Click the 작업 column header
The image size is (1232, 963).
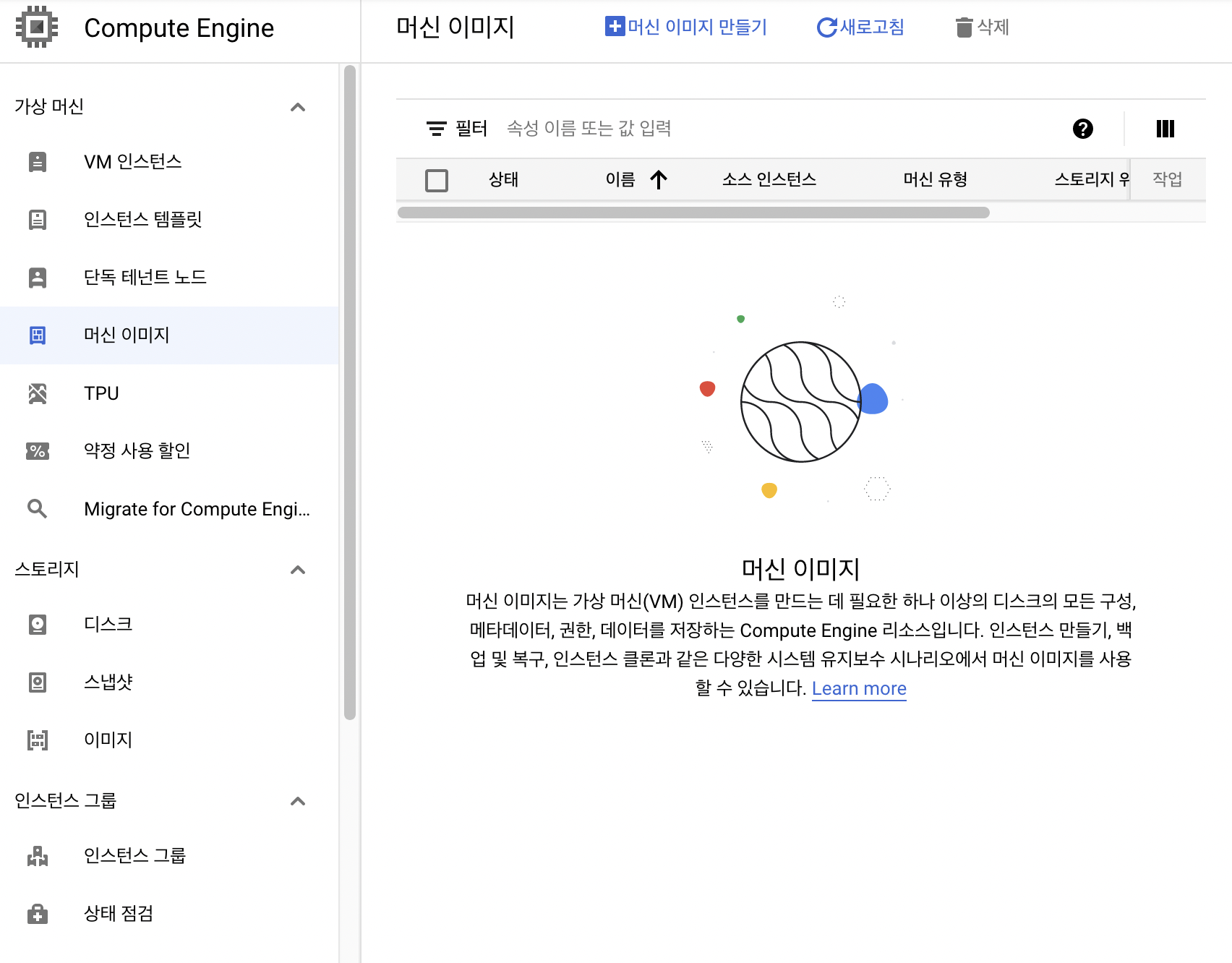(1168, 179)
